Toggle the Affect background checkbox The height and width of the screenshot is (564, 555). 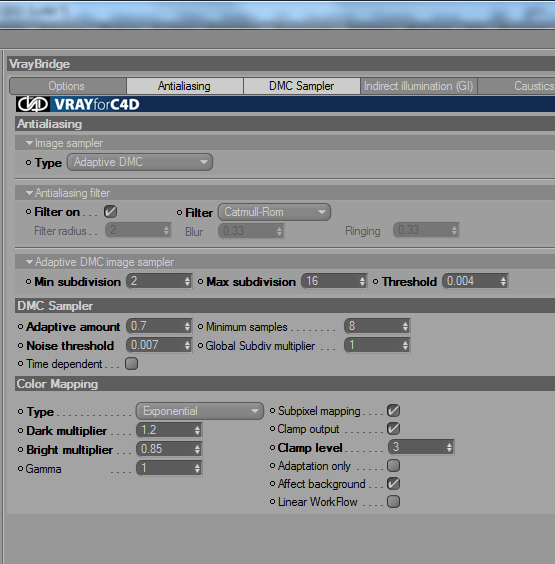393,484
